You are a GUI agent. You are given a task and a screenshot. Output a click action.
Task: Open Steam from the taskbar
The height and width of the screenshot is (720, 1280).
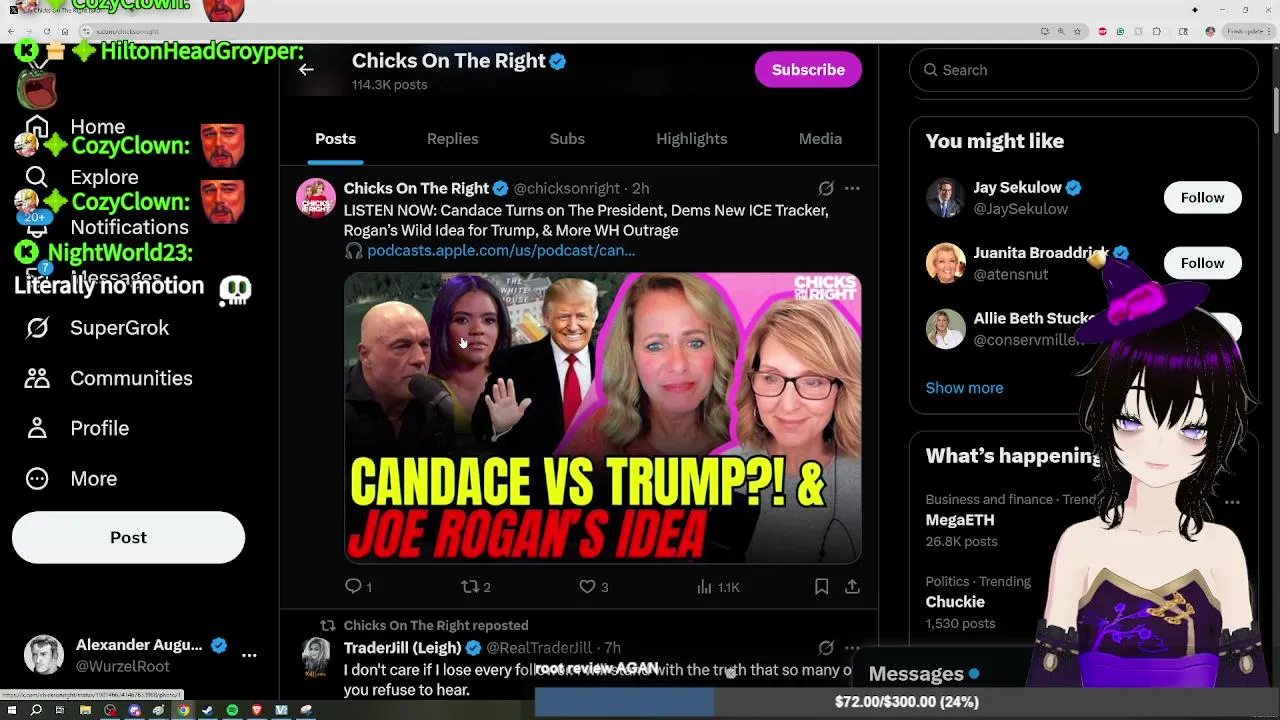click(207, 710)
